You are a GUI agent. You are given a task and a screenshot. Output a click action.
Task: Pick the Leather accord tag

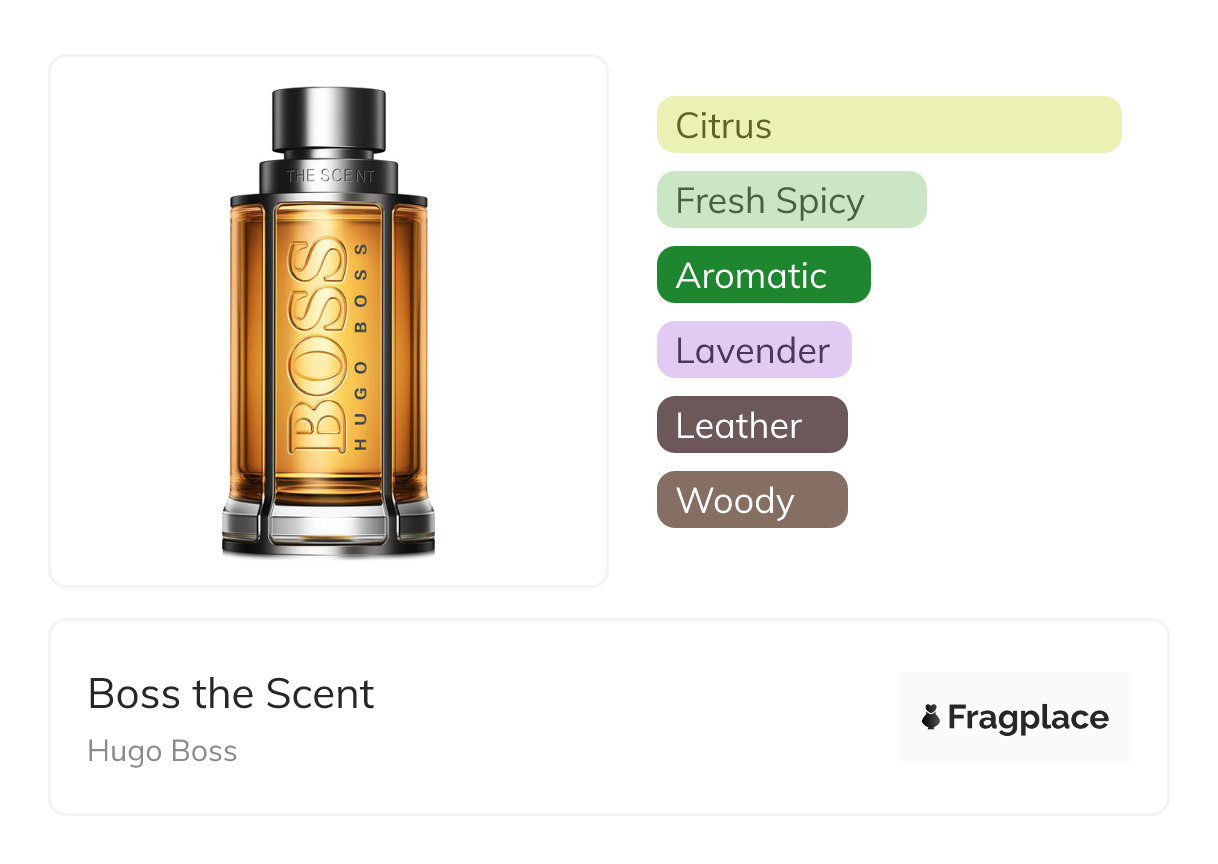[x=752, y=425]
